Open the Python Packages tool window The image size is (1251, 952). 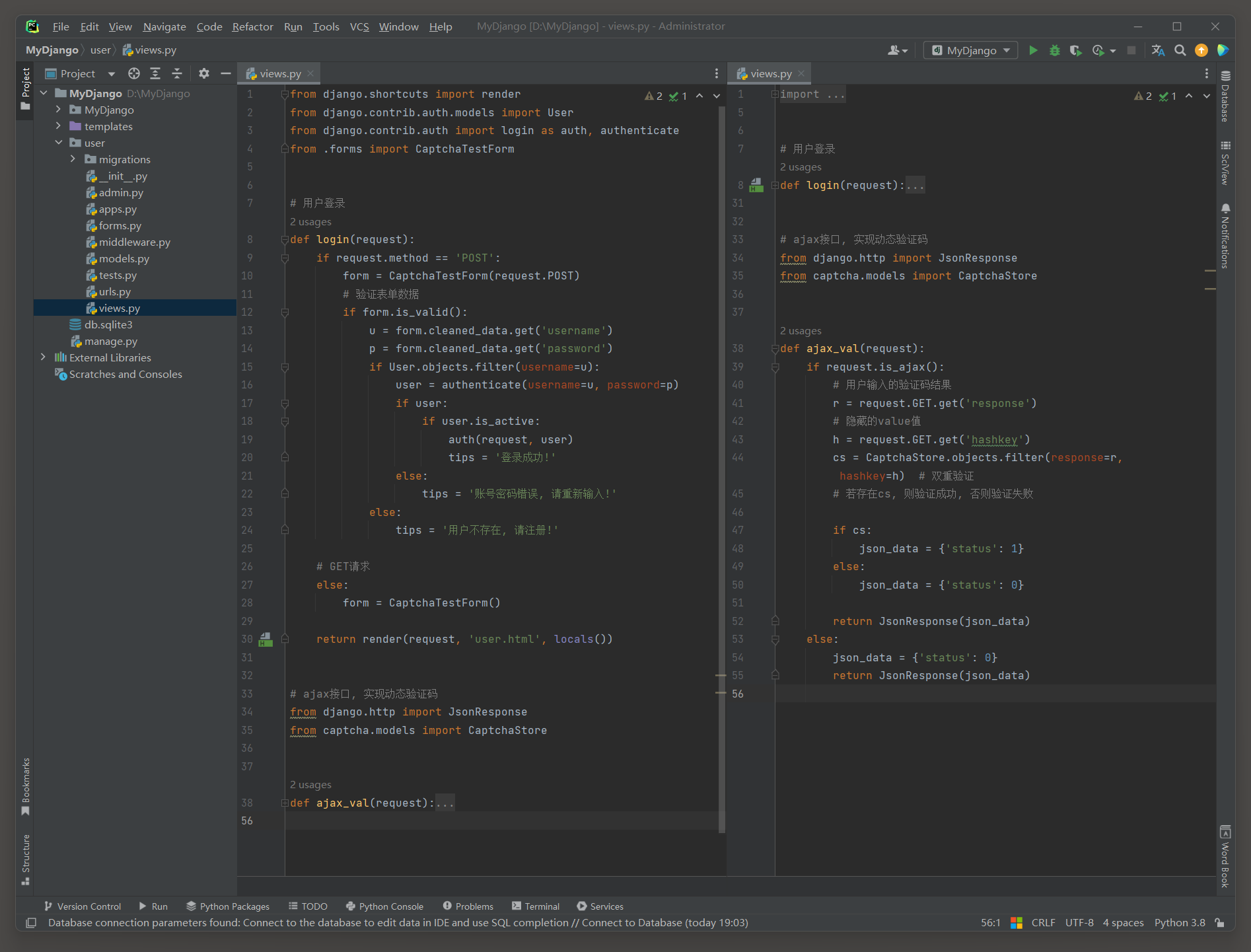tap(228, 906)
